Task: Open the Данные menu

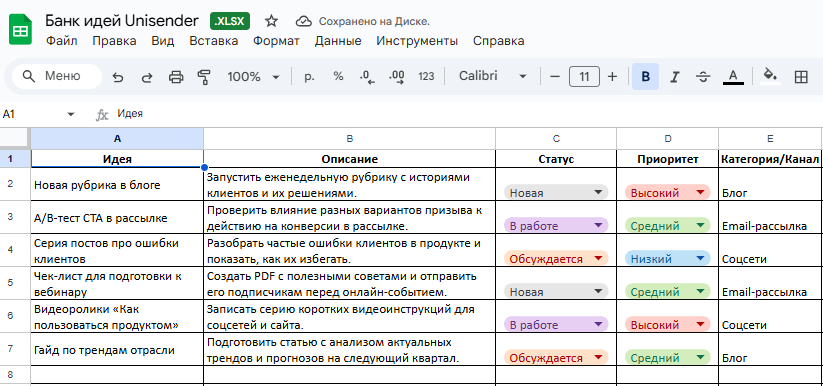Action: (x=338, y=41)
